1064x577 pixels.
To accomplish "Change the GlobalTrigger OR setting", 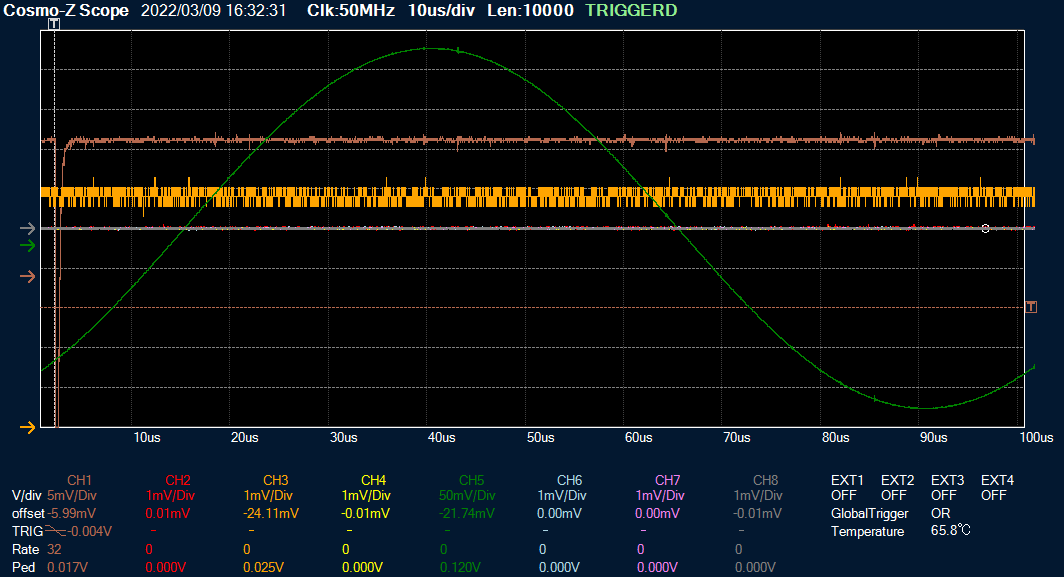I will pyautogui.click(x=941, y=513).
